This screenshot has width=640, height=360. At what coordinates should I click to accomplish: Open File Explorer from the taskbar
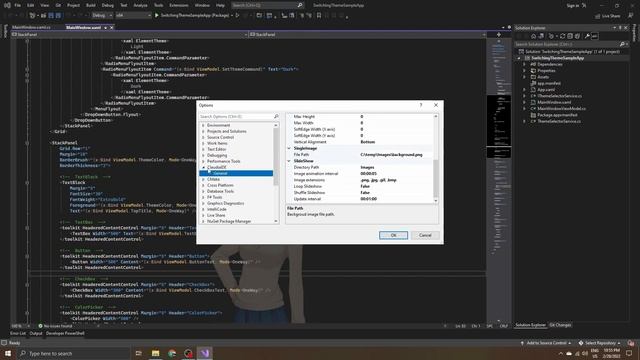pyautogui.click(x=156, y=353)
